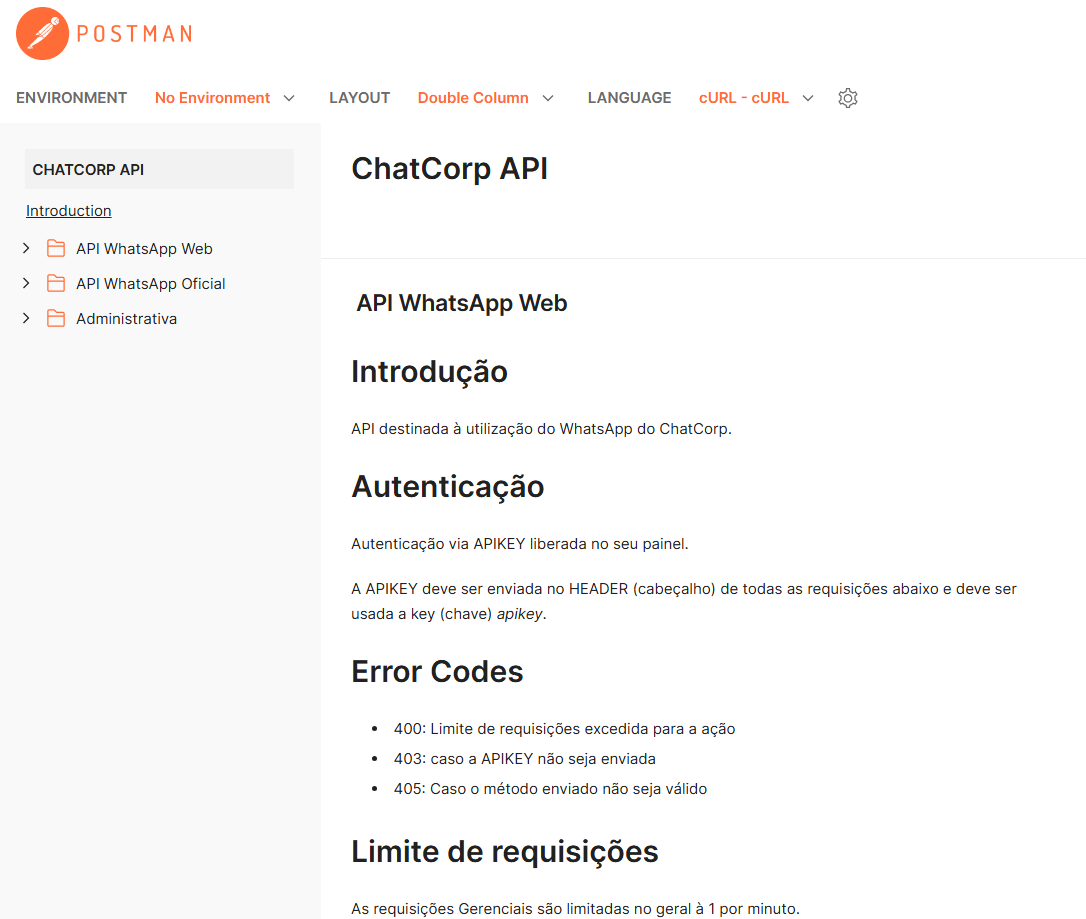The width and height of the screenshot is (1086, 919).
Task: Open the cURL - cURL language dropdown
Action: (x=756, y=98)
